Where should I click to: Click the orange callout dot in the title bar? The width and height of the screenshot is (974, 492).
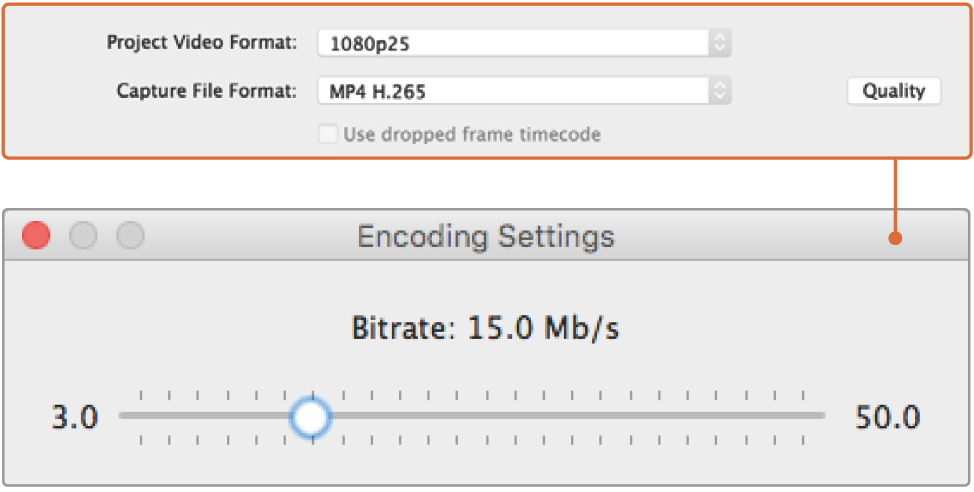pos(897,238)
